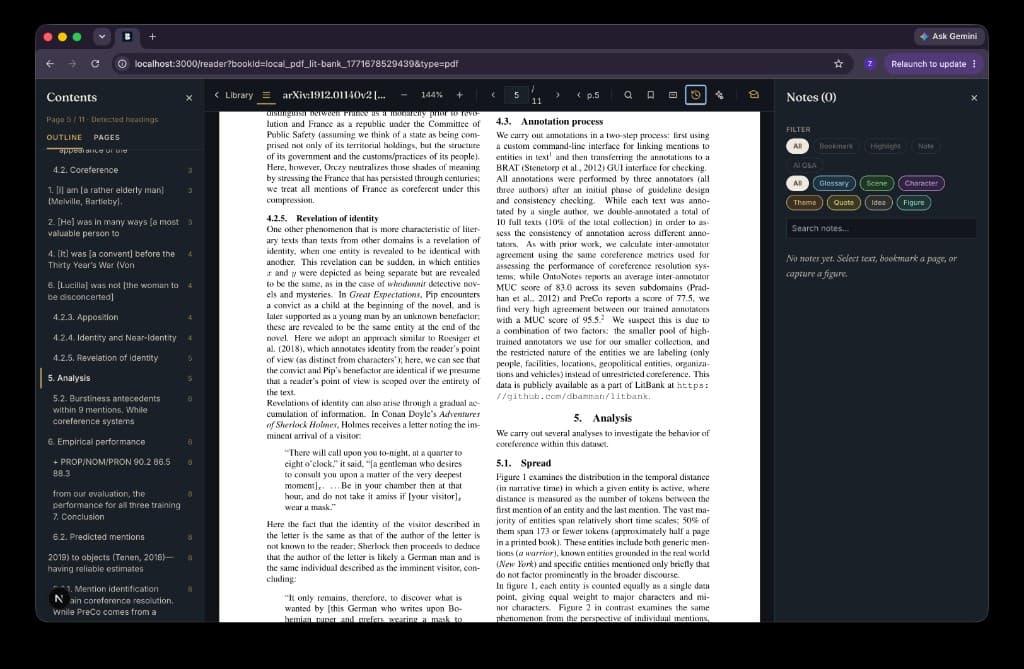
Task: Close the Notes panel
Action: (x=974, y=98)
